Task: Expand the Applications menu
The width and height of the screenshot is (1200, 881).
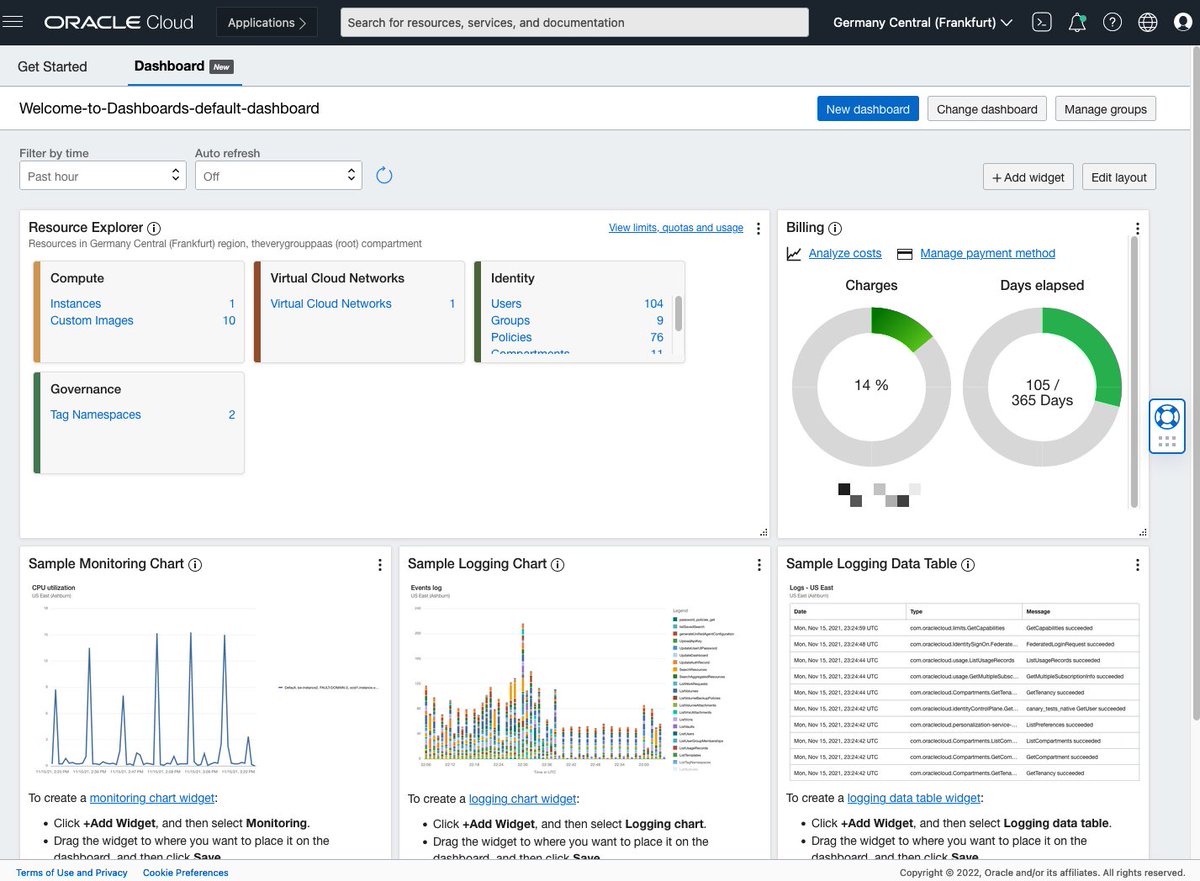Action: click(x=267, y=22)
